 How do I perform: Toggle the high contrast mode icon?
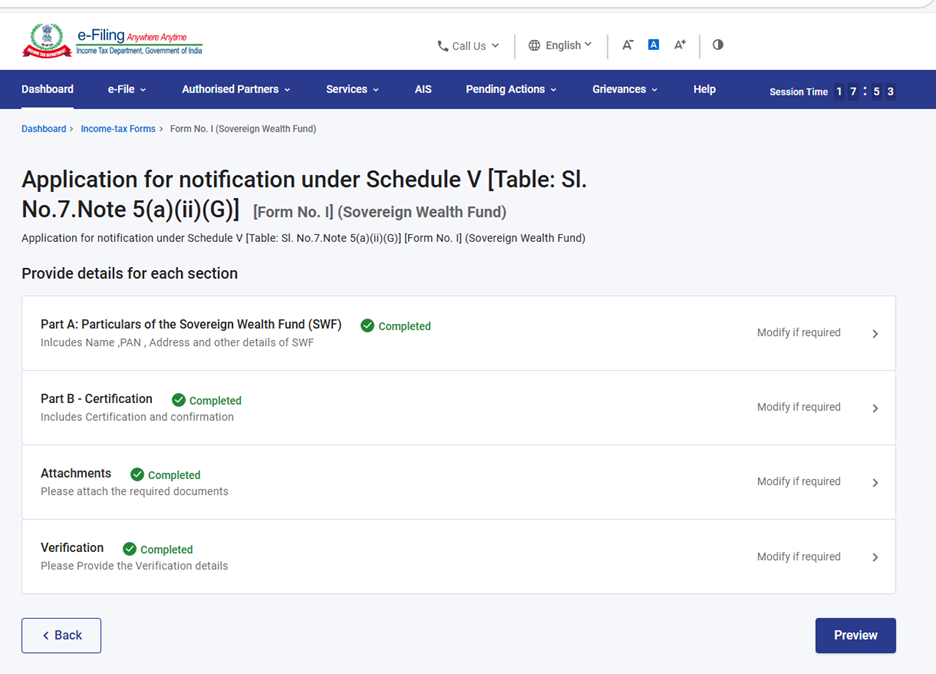[718, 45]
